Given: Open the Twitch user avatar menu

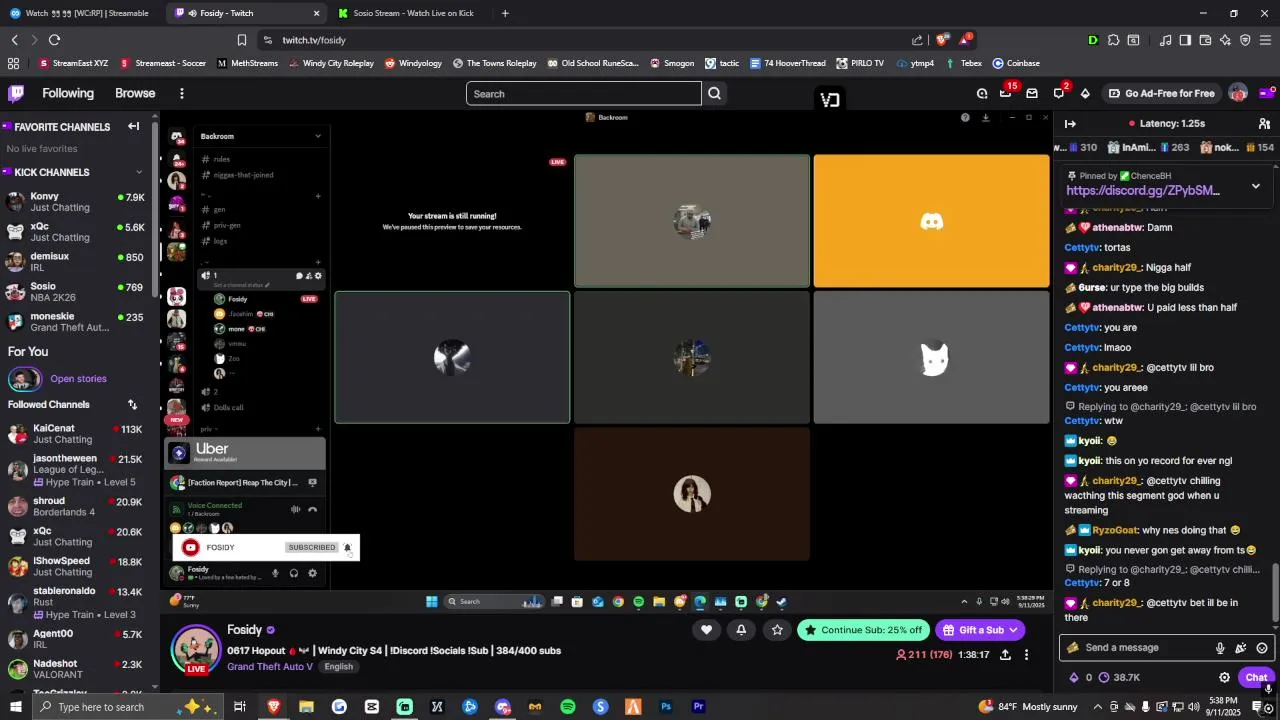Looking at the screenshot, I should click(1238, 93).
